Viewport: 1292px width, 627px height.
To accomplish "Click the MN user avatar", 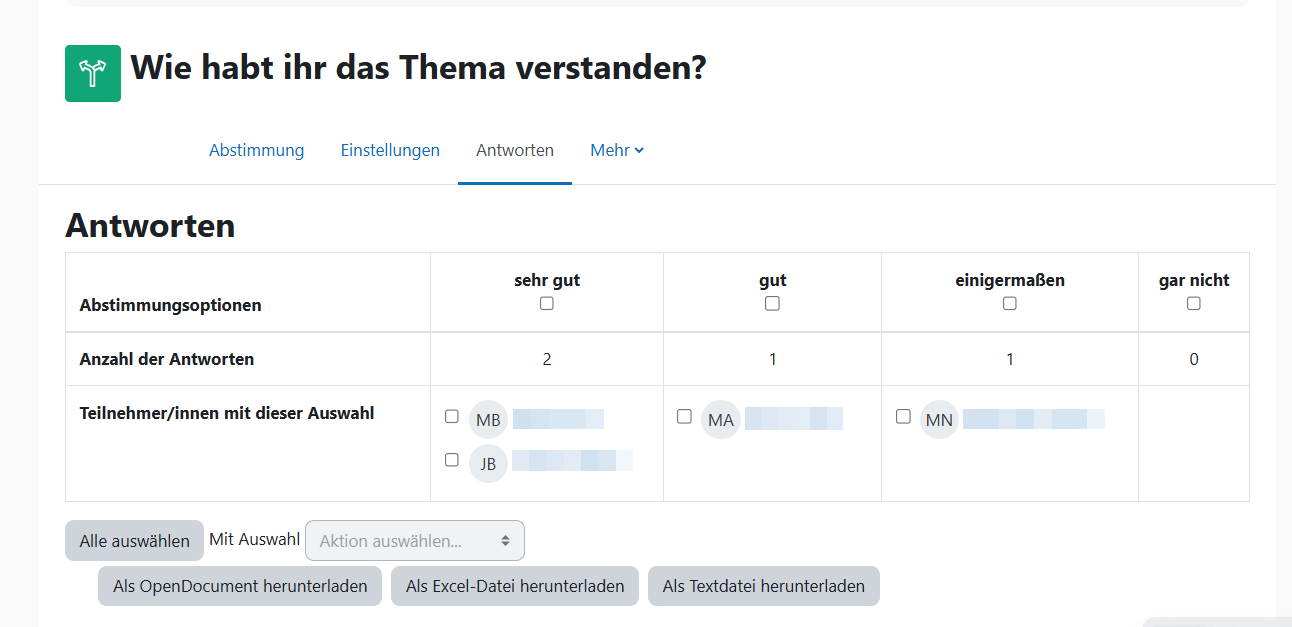I will 939,420.
